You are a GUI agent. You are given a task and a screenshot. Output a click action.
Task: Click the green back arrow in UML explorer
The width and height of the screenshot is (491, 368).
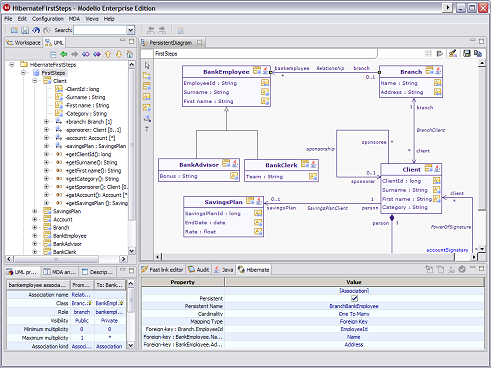point(64,54)
